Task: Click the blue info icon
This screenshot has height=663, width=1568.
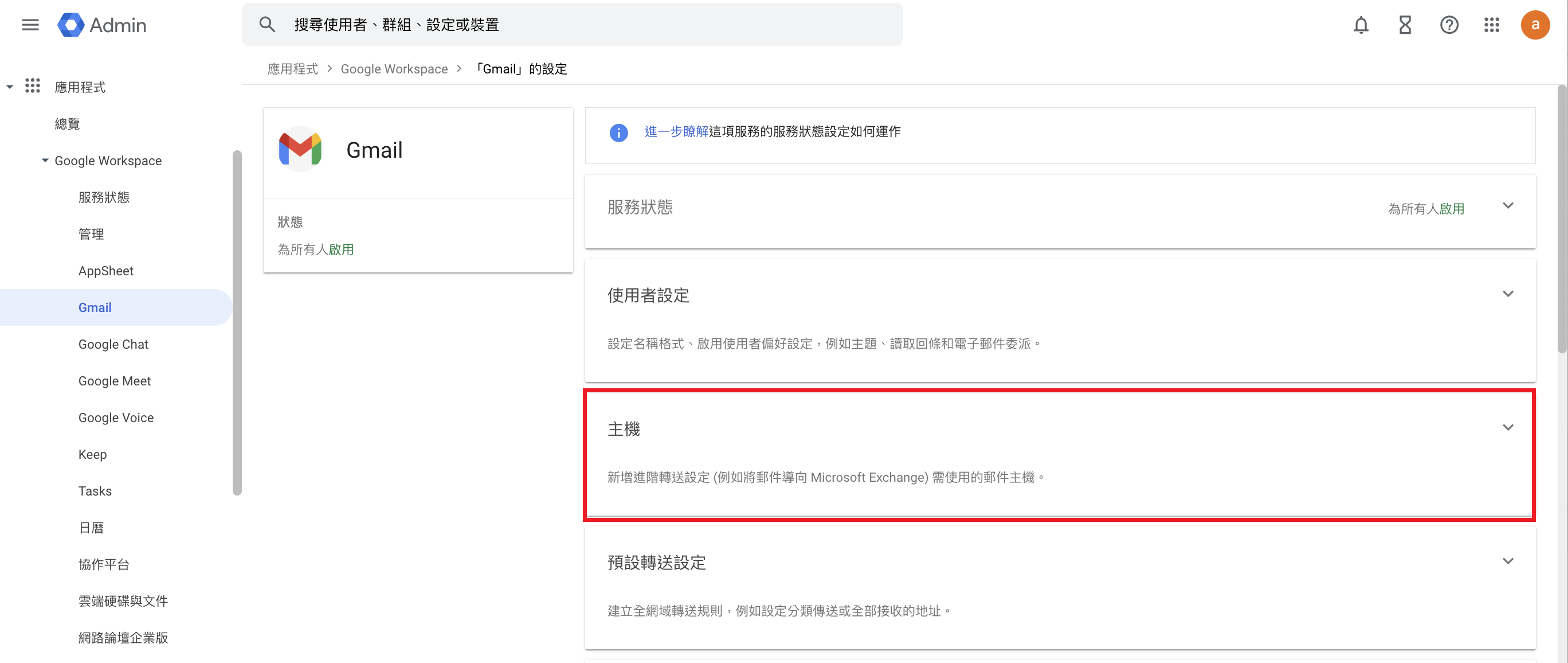Action: [618, 132]
